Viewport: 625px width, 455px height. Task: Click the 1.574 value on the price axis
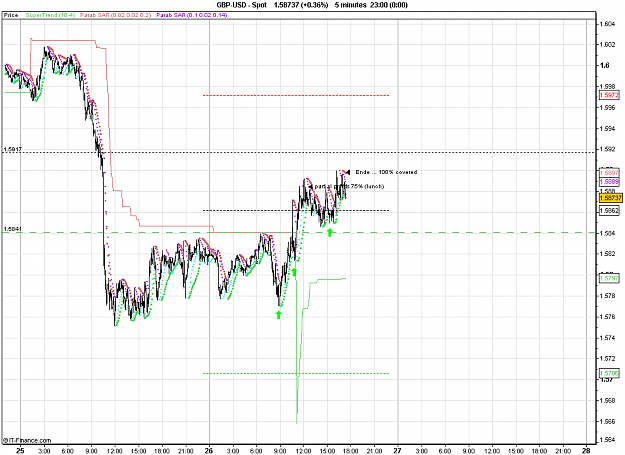tap(607, 338)
